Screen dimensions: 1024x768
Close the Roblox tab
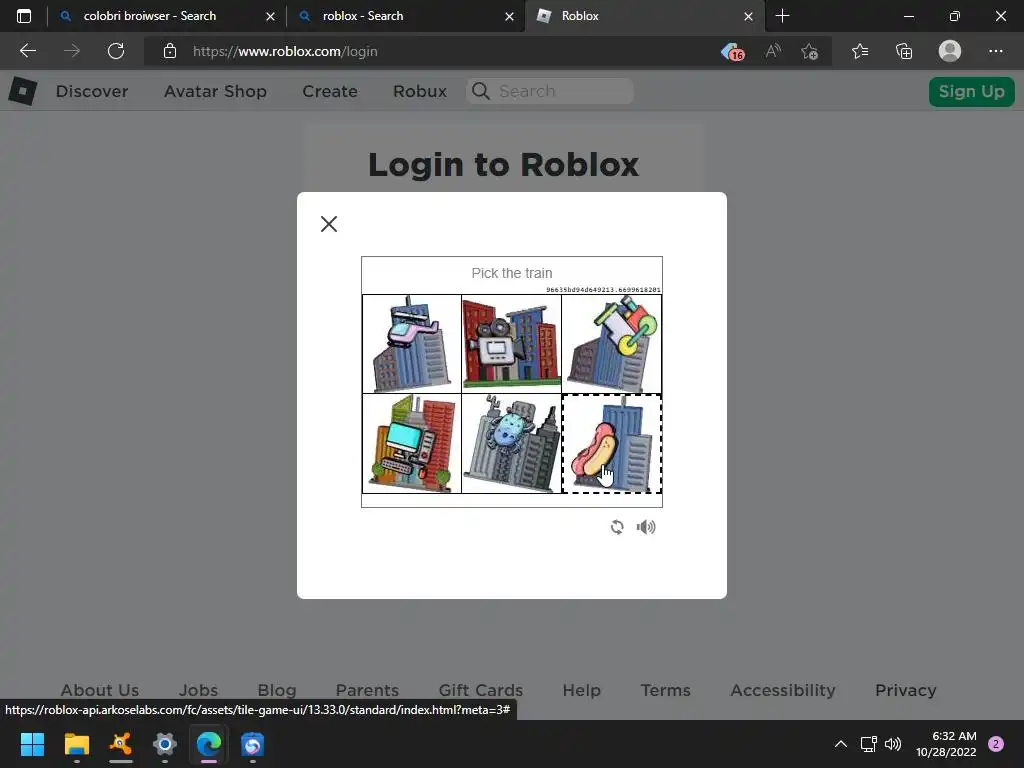pyautogui.click(x=748, y=16)
